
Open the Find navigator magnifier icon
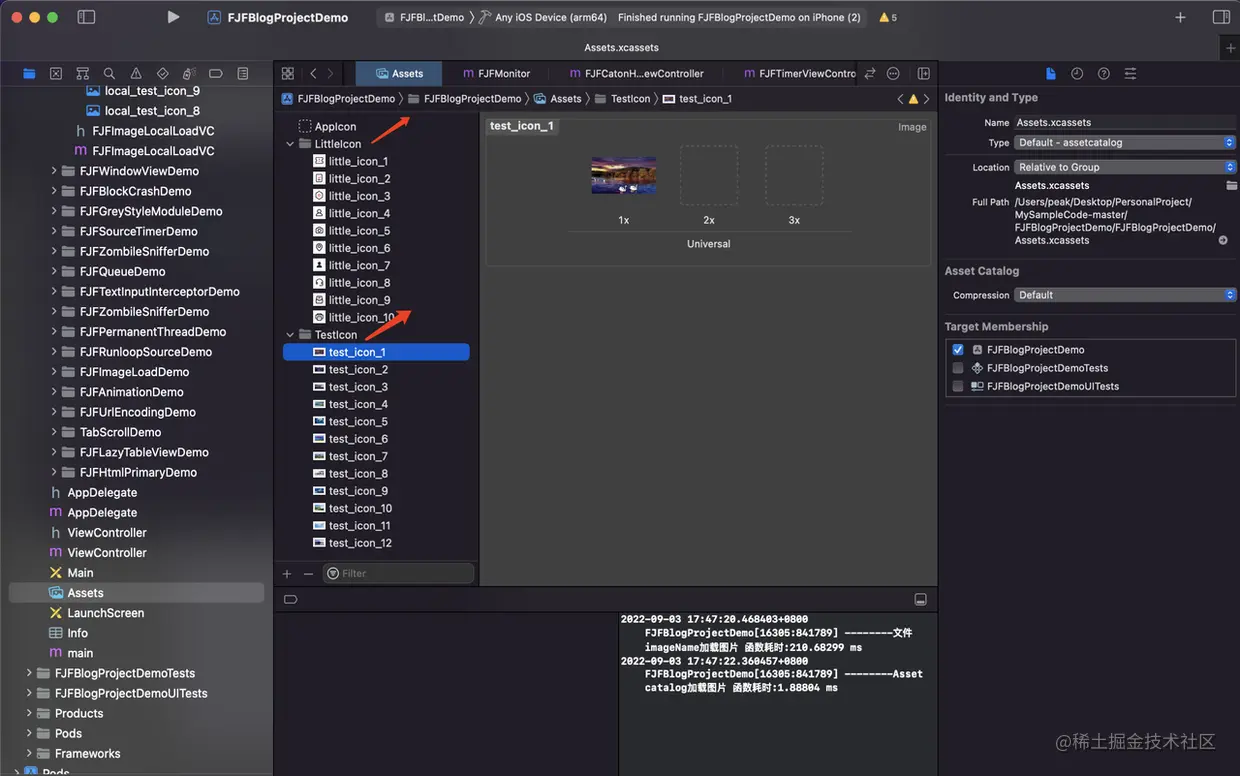pyautogui.click(x=109, y=73)
